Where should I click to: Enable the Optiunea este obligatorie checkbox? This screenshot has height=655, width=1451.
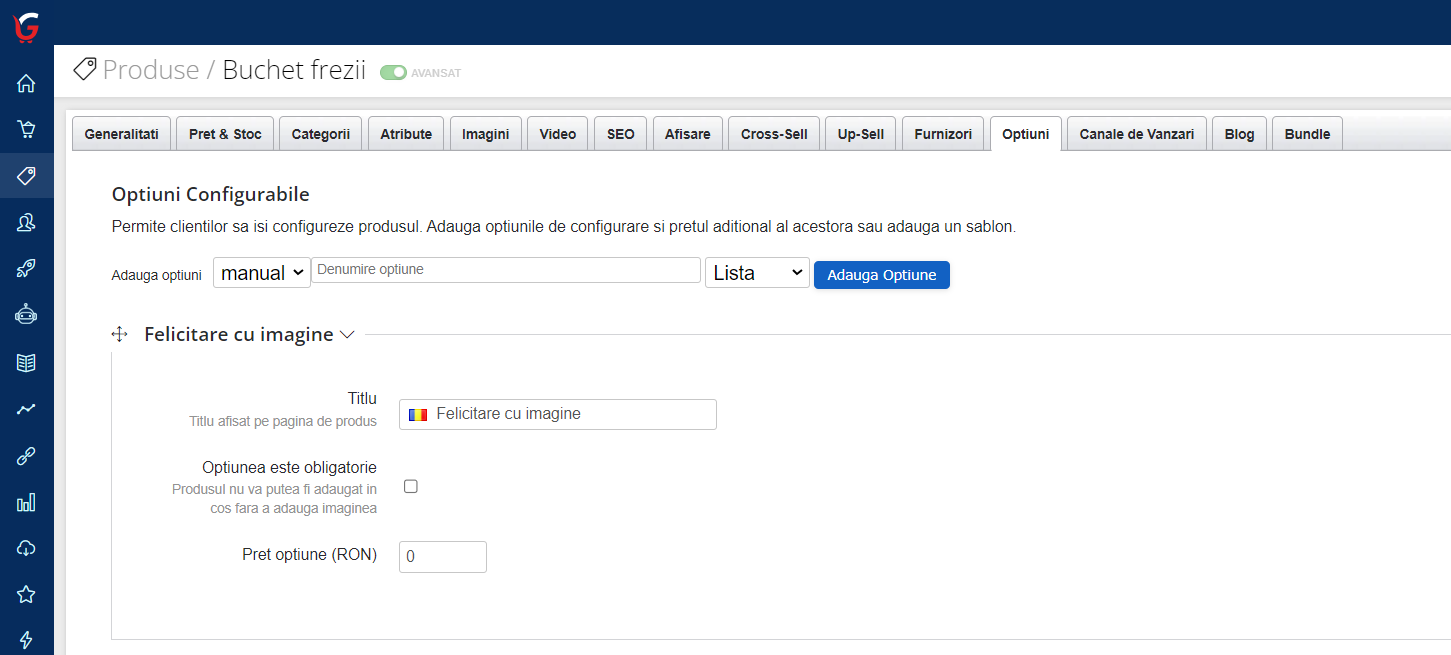(x=410, y=486)
